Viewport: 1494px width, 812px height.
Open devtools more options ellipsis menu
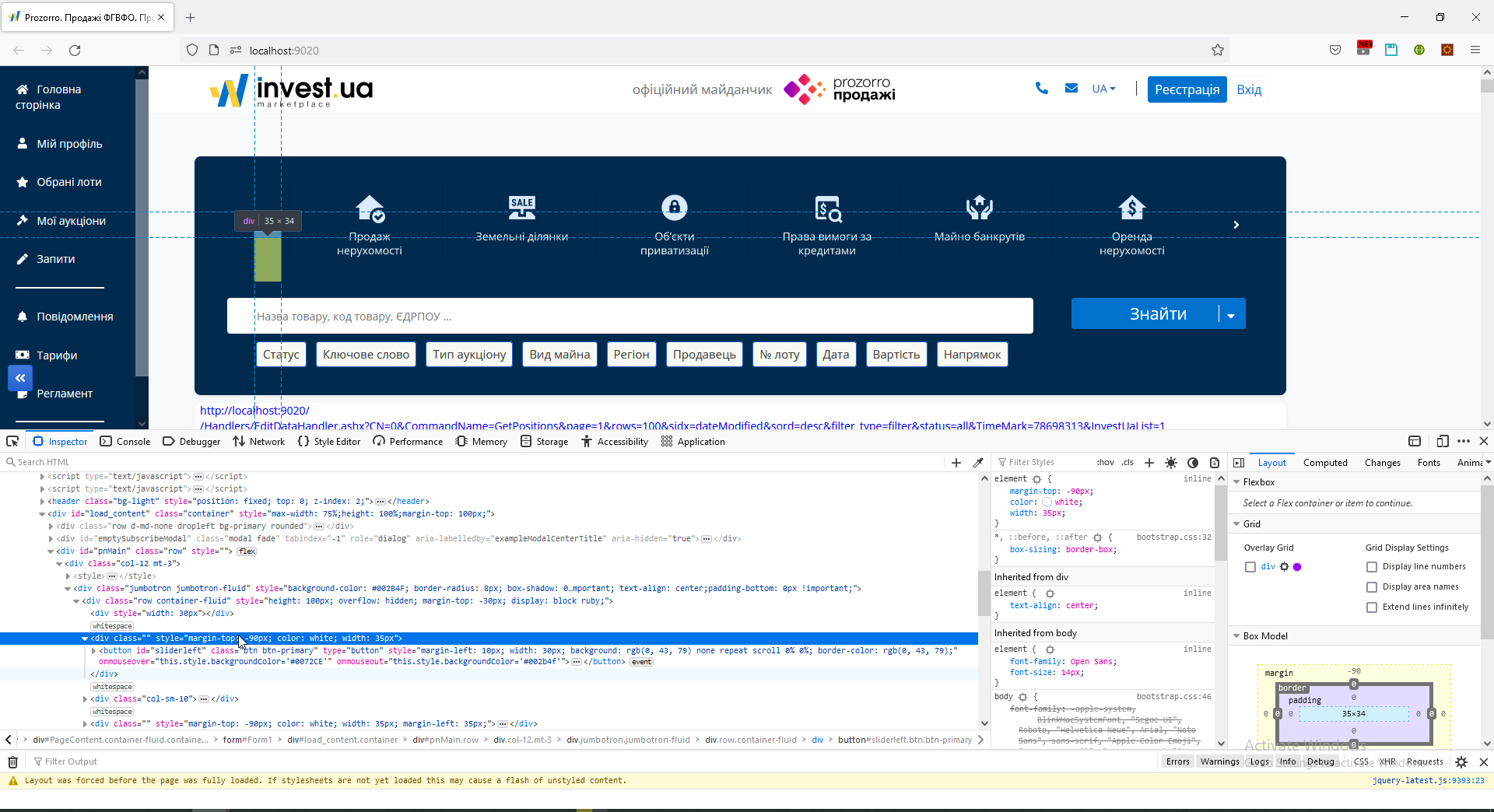(1464, 441)
